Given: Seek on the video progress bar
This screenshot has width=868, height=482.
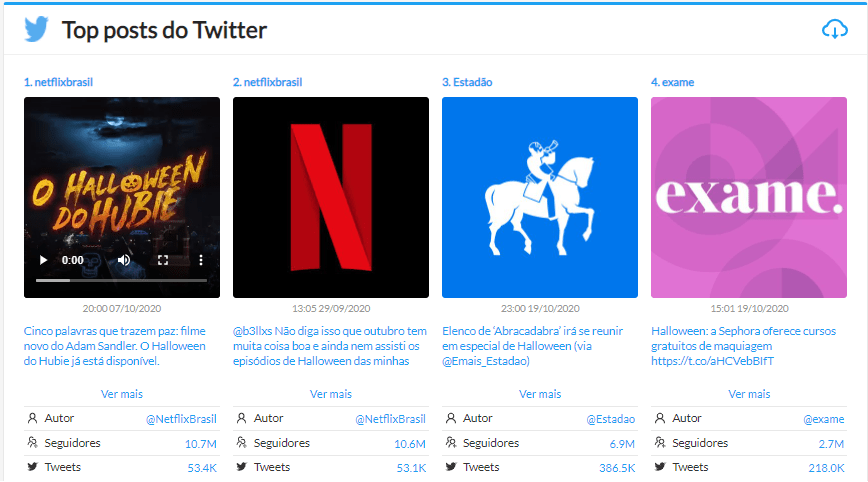Looking at the screenshot, I should [121, 281].
